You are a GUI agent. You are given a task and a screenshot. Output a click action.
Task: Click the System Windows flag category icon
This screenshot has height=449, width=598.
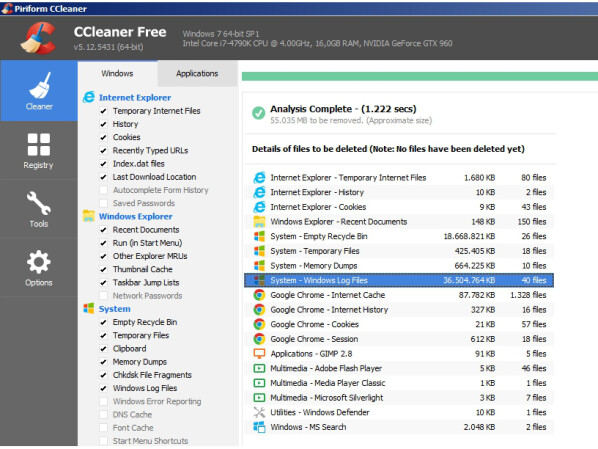point(88,309)
